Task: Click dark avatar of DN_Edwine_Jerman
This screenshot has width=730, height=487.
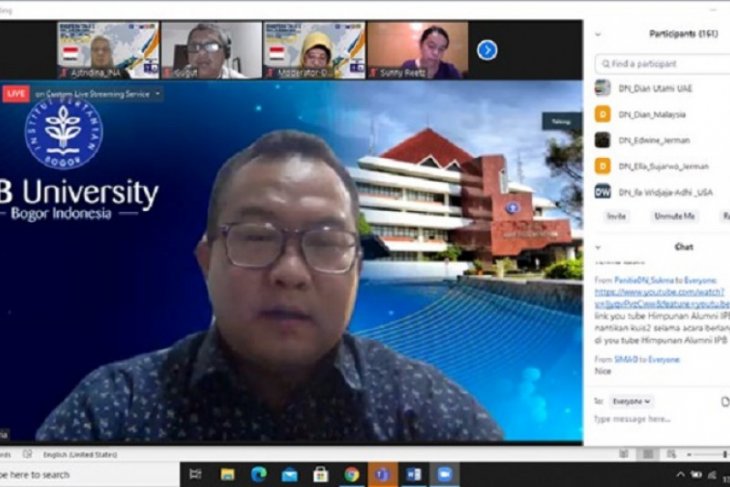Action: (x=602, y=140)
